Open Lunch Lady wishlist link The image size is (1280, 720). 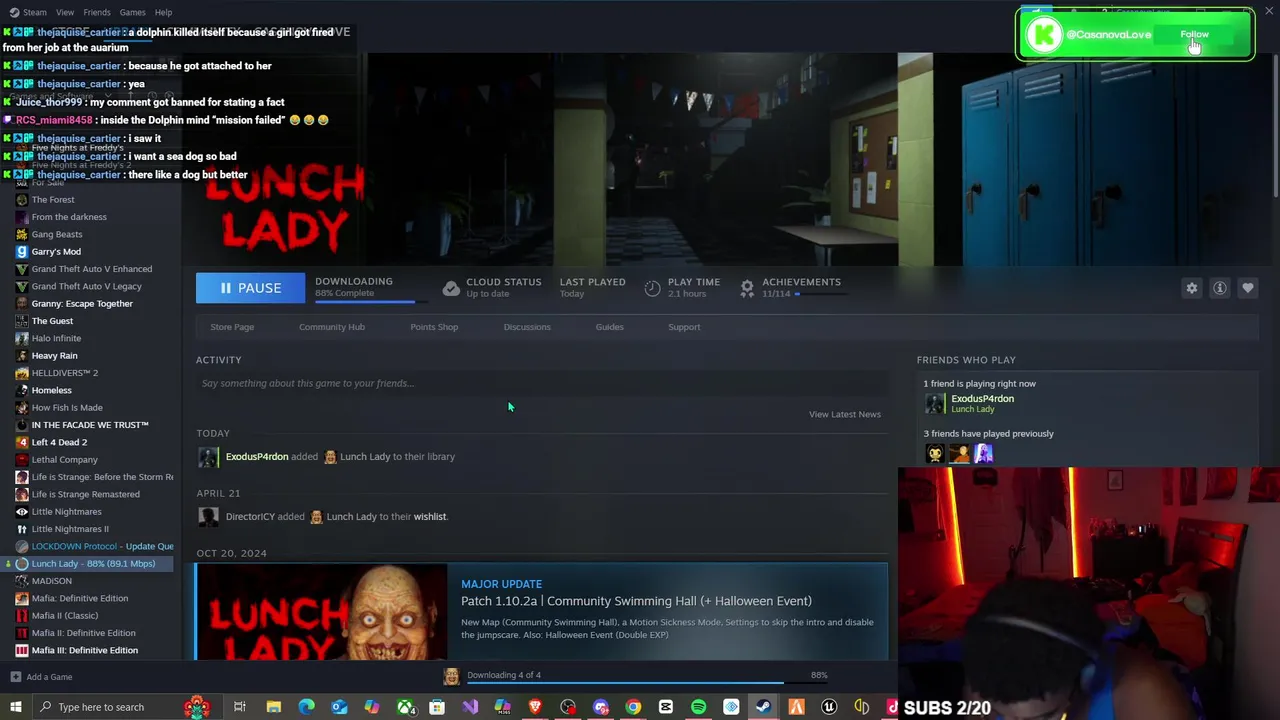pos(430,517)
